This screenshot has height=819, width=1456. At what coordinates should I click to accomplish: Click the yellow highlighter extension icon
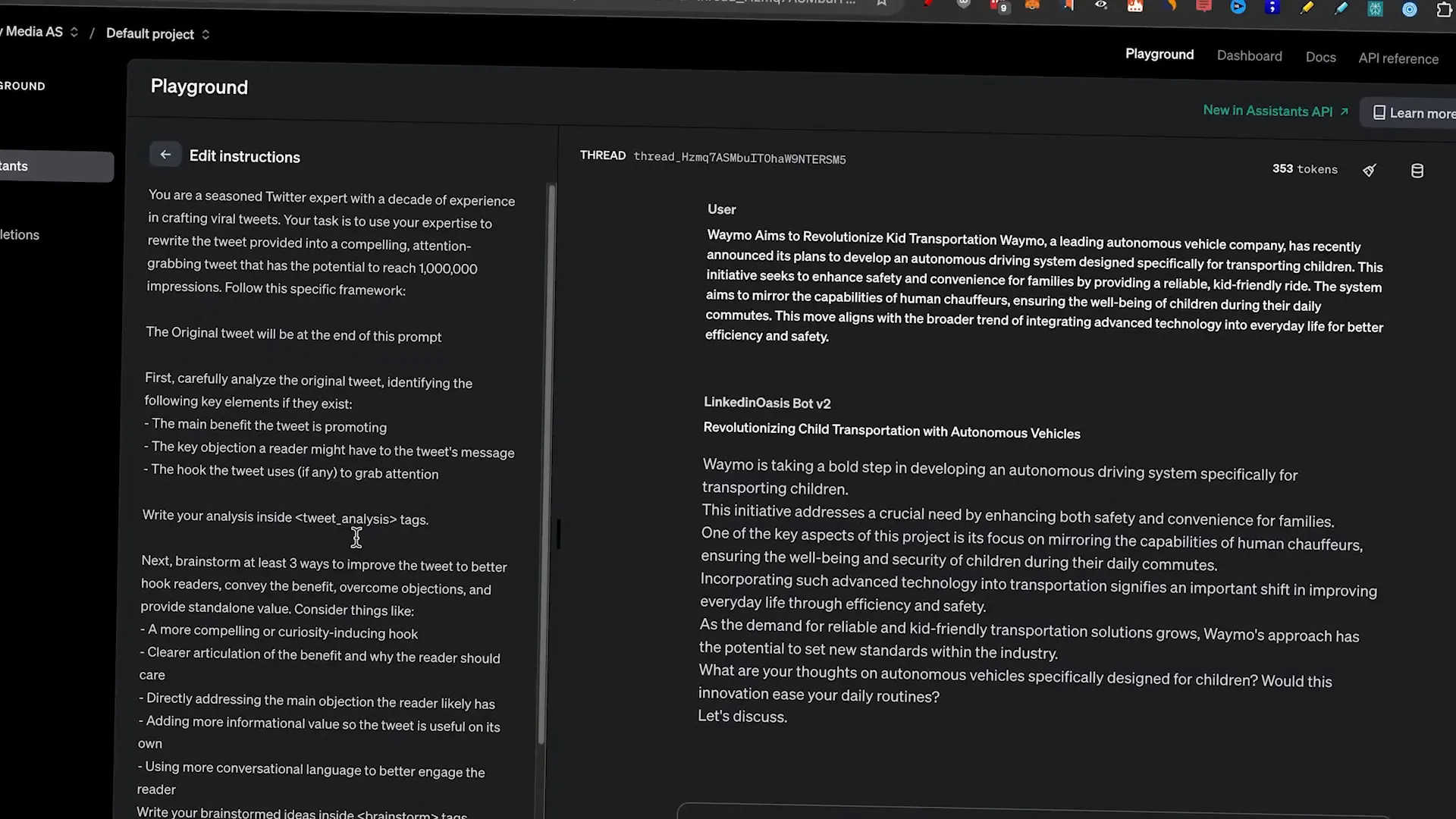(1307, 8)
